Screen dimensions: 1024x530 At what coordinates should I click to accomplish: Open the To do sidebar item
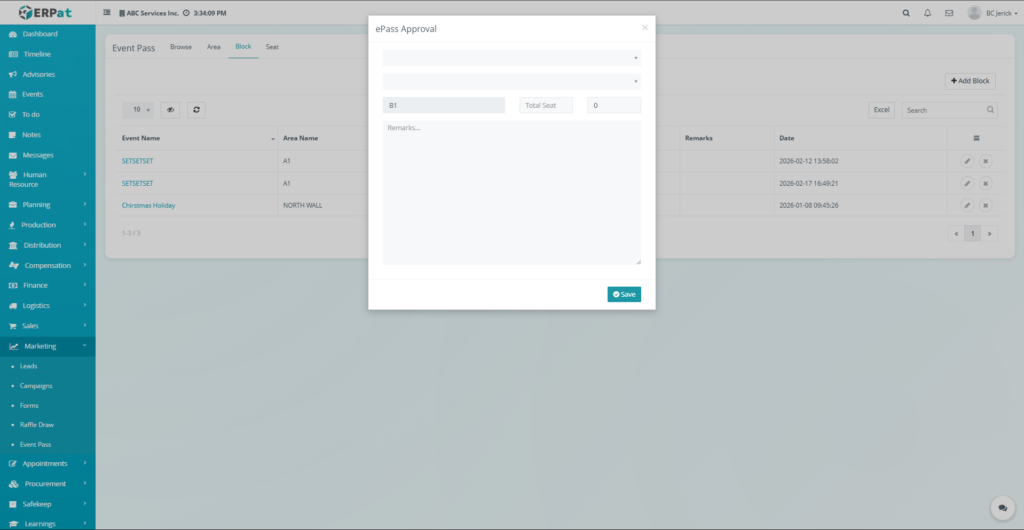(x=47, y=114)
